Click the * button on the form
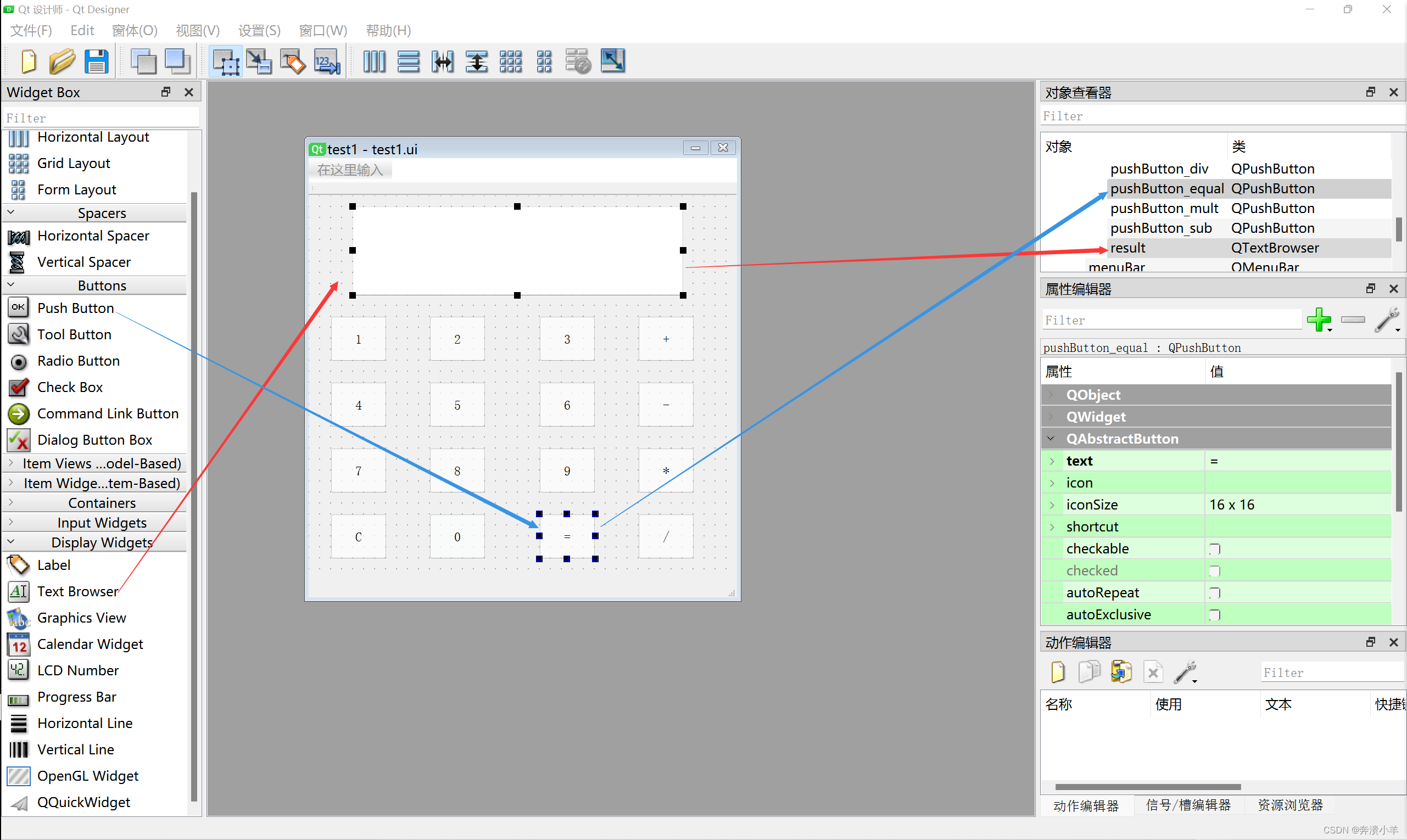 pos(666,471)
